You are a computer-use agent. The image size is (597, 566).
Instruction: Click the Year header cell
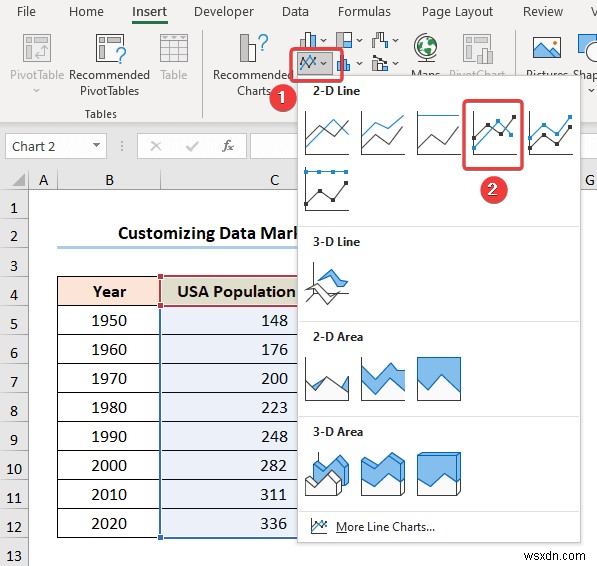(x=109, y=292)
